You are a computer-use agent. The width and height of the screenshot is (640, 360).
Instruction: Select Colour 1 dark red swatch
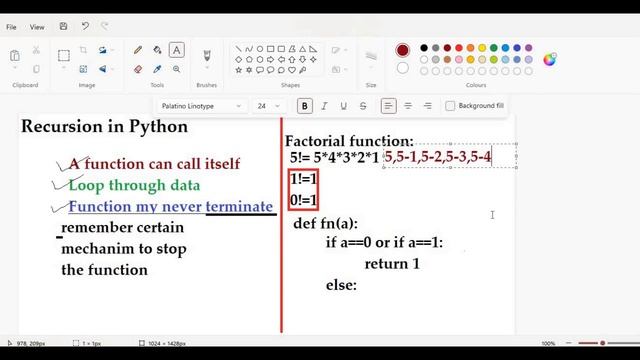pos(402,50)
